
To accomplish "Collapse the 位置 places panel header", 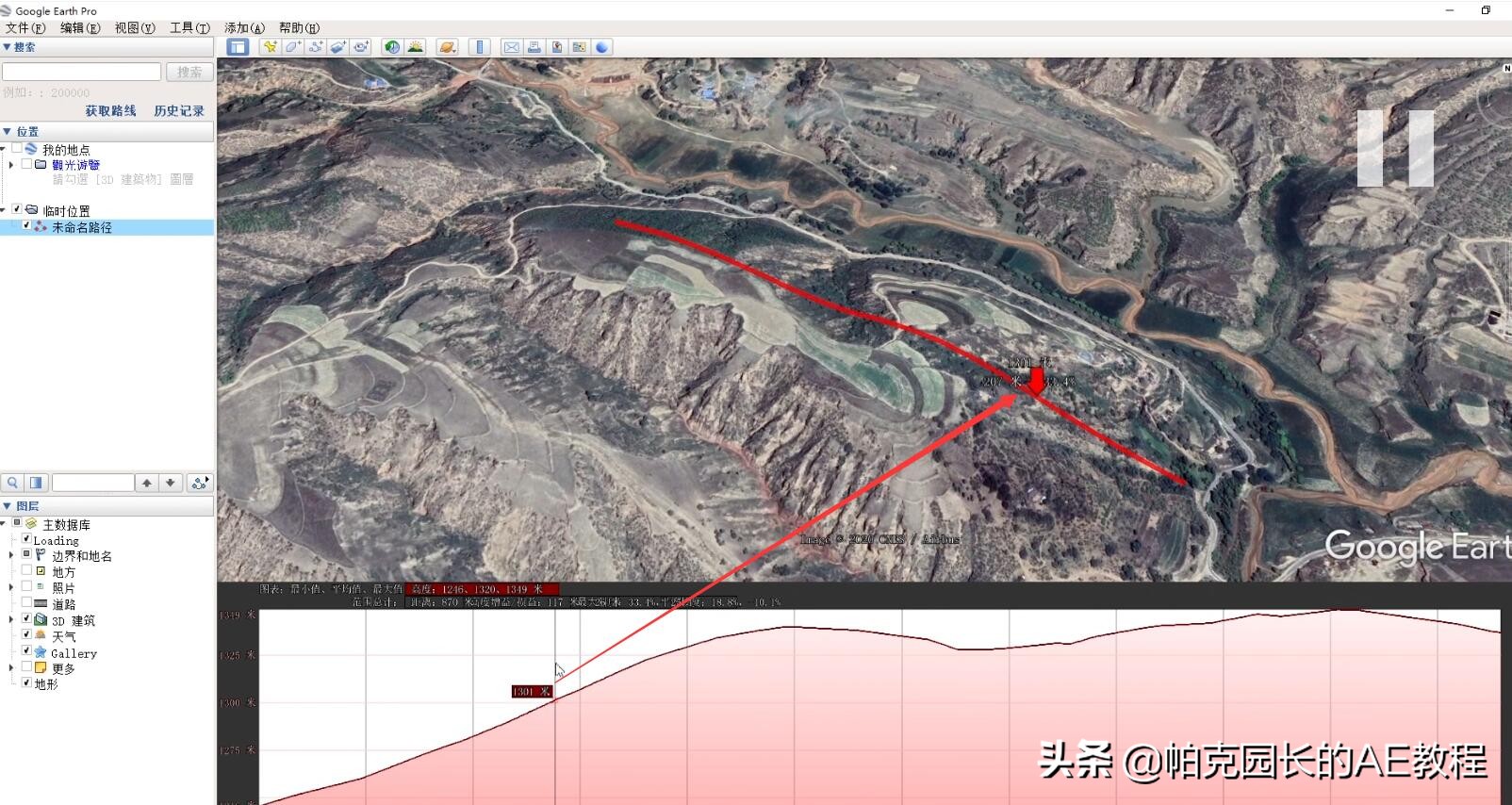I will pos(107,132).
